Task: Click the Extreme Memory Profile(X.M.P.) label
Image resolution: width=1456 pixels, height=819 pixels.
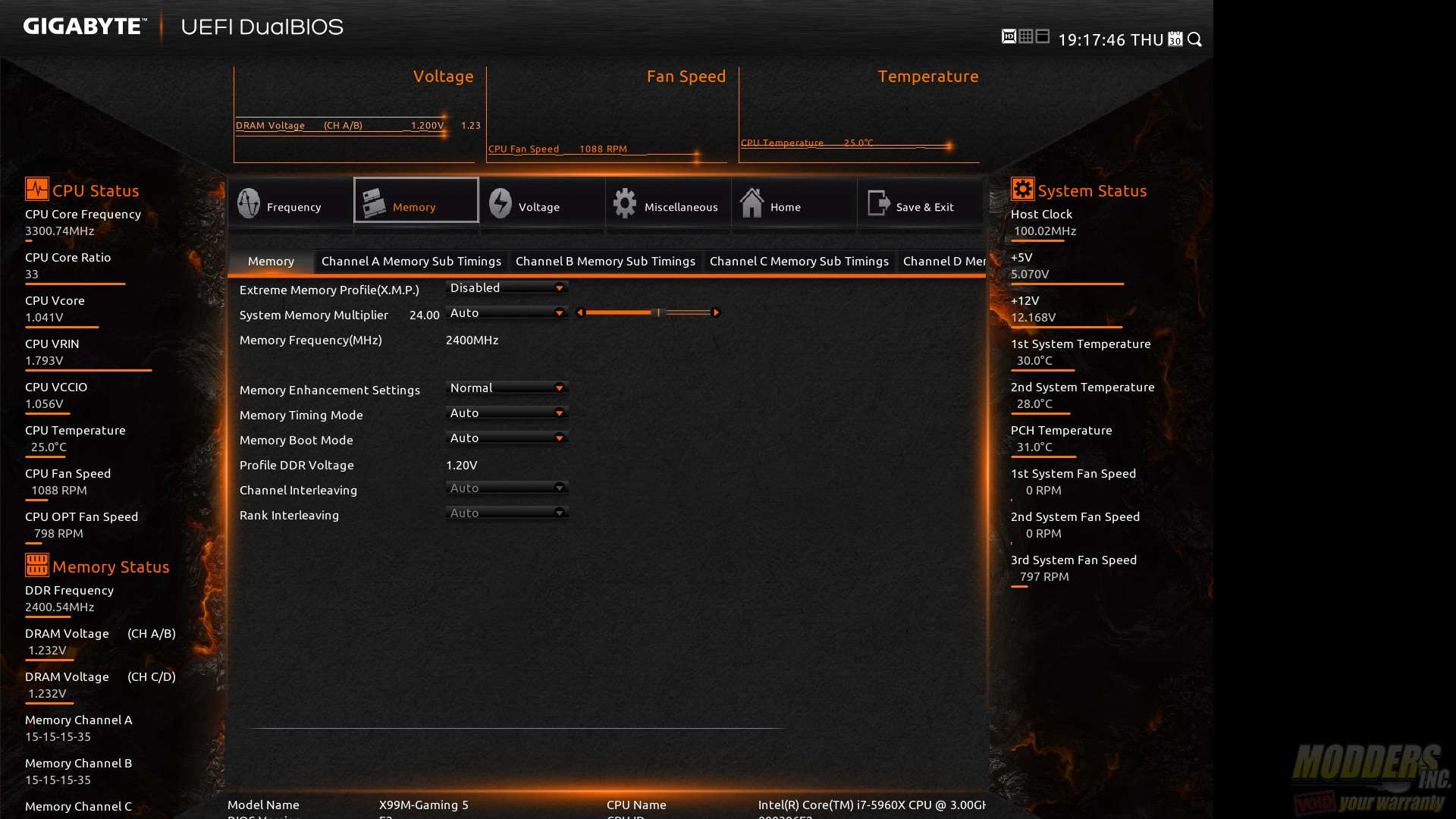Action: (x=329, y=290)
